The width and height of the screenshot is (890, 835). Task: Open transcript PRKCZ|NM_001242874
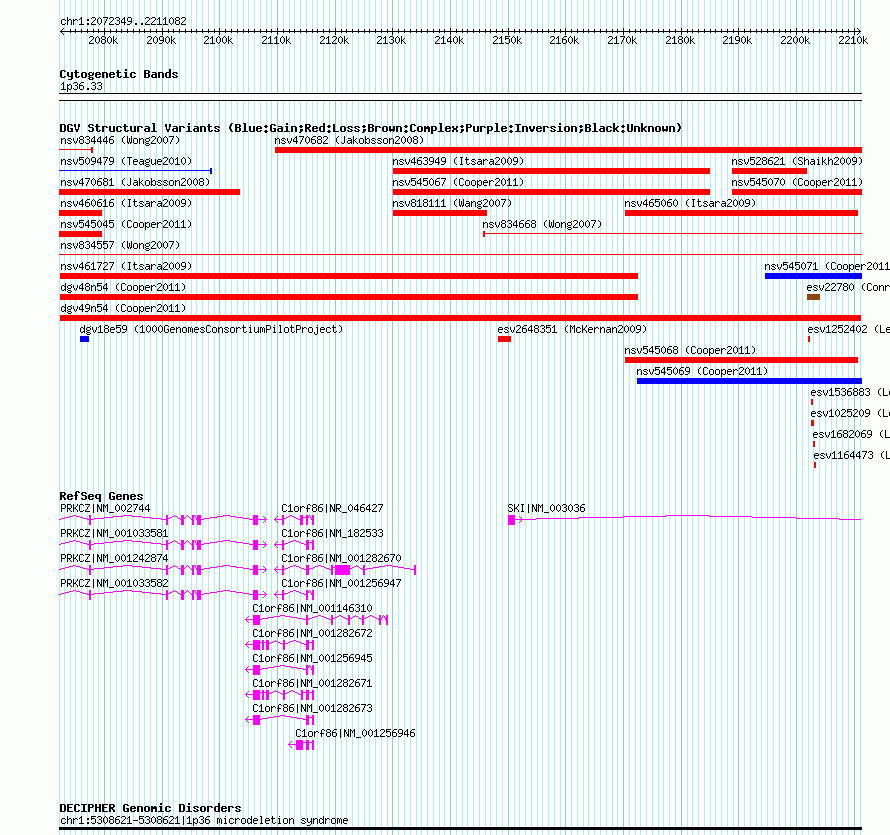[x=114, y=558]
